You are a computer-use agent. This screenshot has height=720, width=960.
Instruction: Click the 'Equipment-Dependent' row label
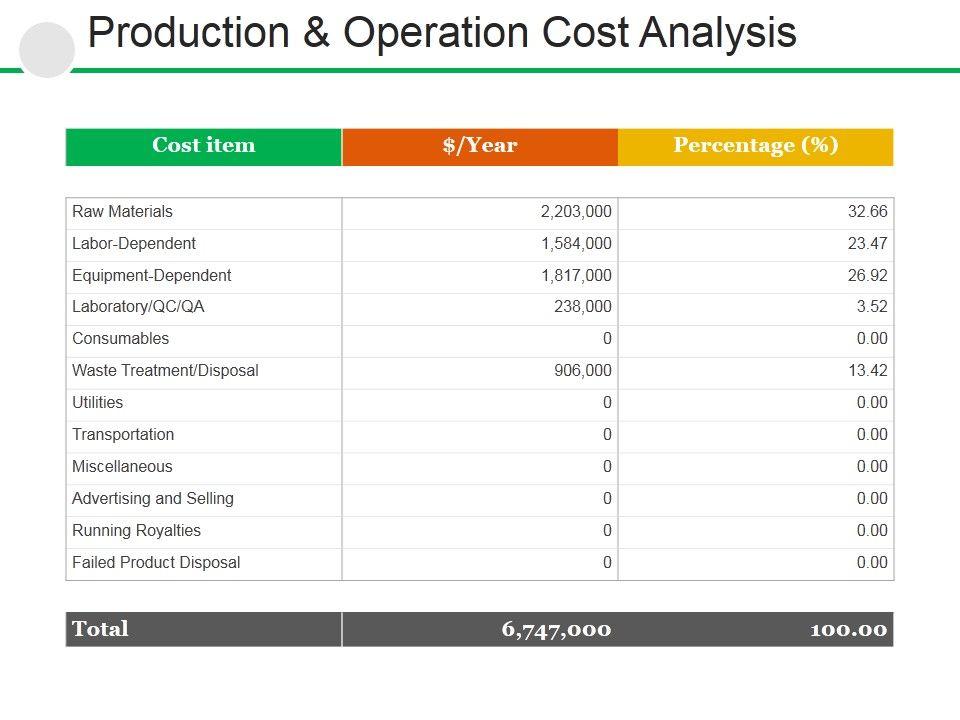(x=151, y=276)
